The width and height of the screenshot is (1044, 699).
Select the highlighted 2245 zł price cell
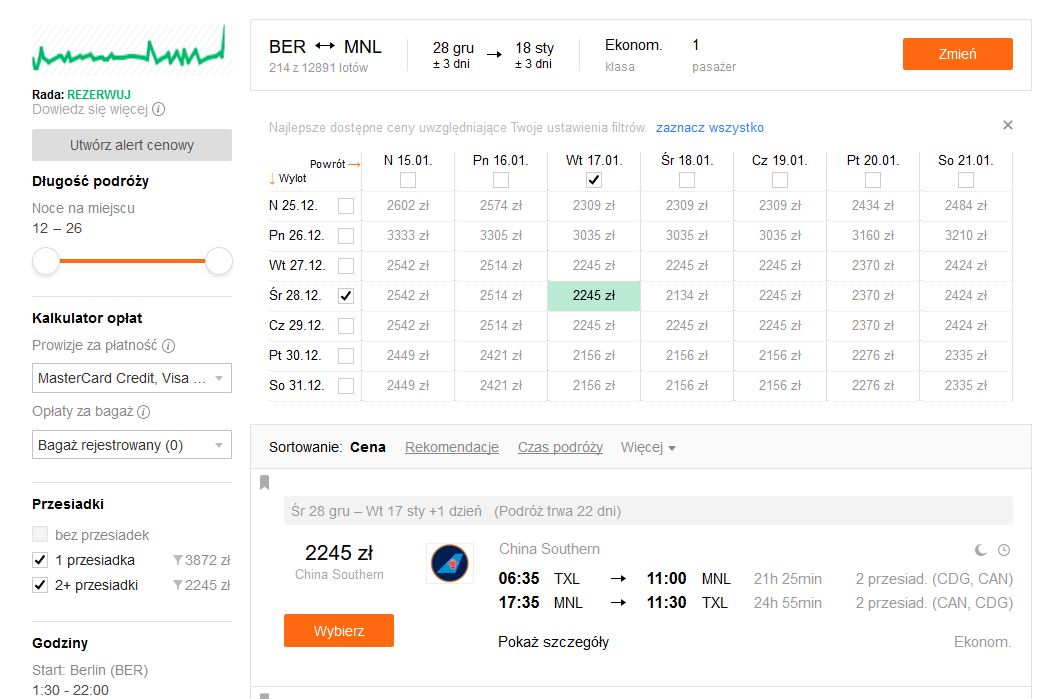[594, 296]
